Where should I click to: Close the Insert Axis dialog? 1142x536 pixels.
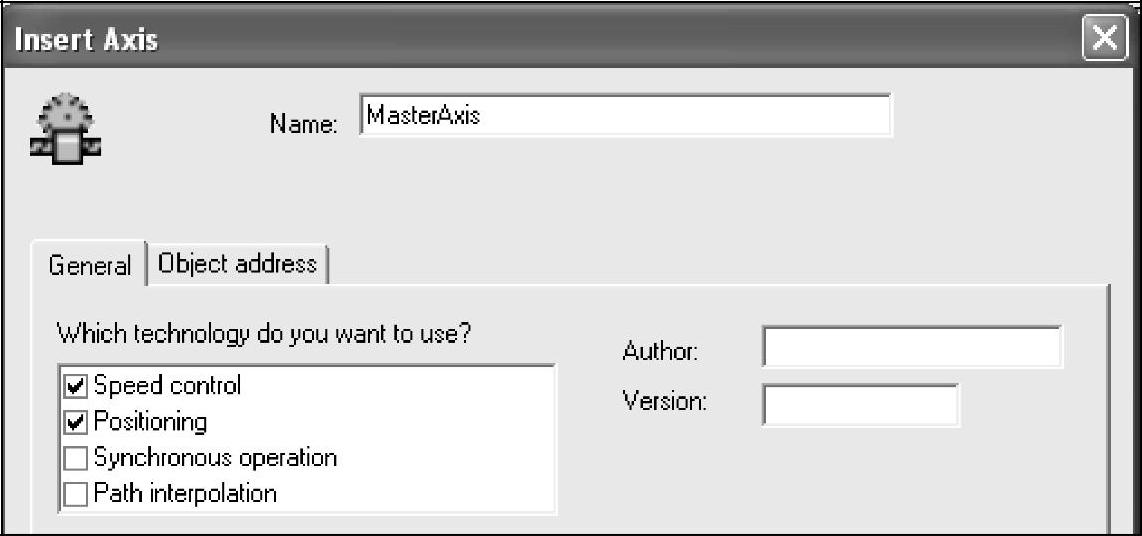tap(1102, 39)
